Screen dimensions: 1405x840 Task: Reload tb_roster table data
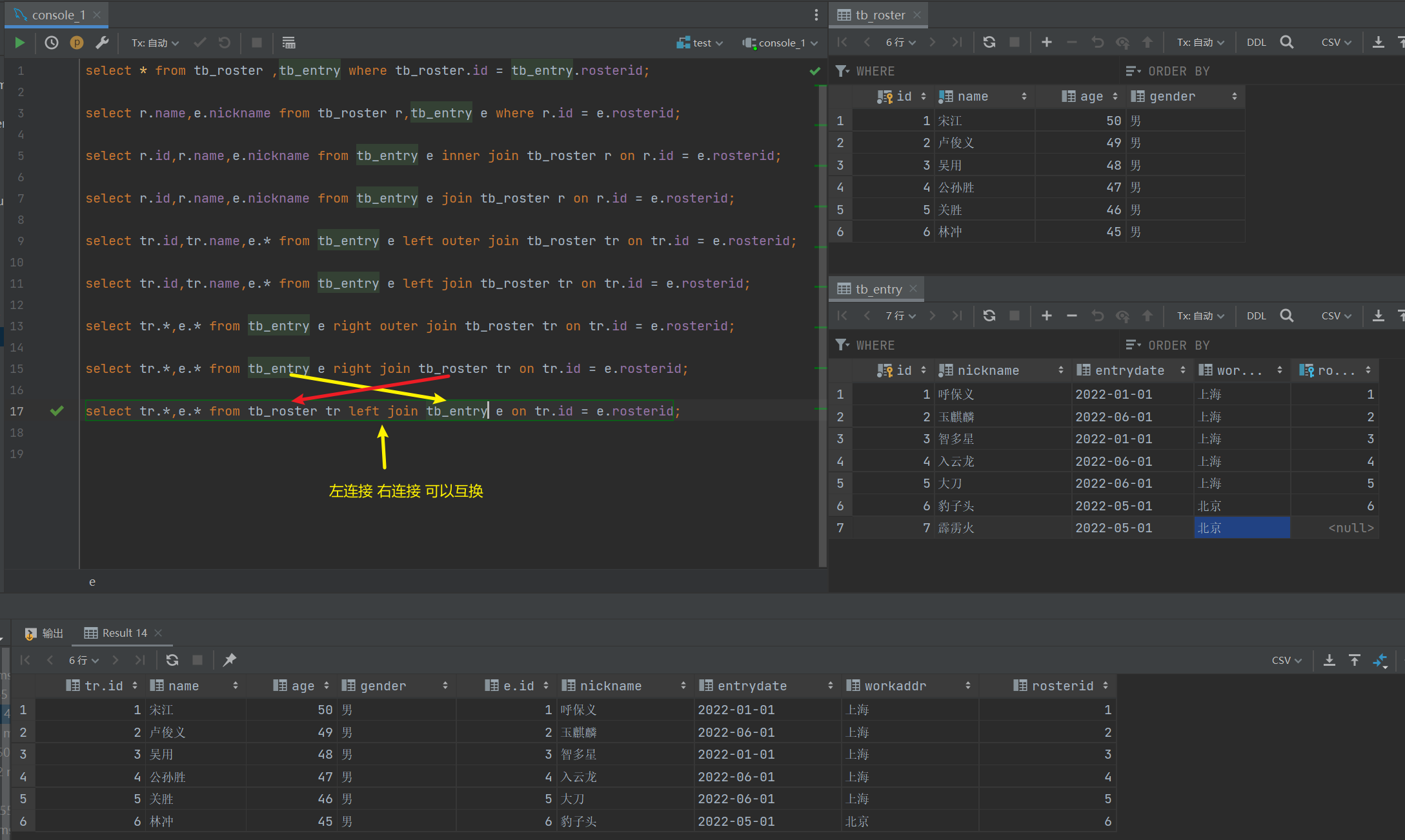(x=989, y=42)
